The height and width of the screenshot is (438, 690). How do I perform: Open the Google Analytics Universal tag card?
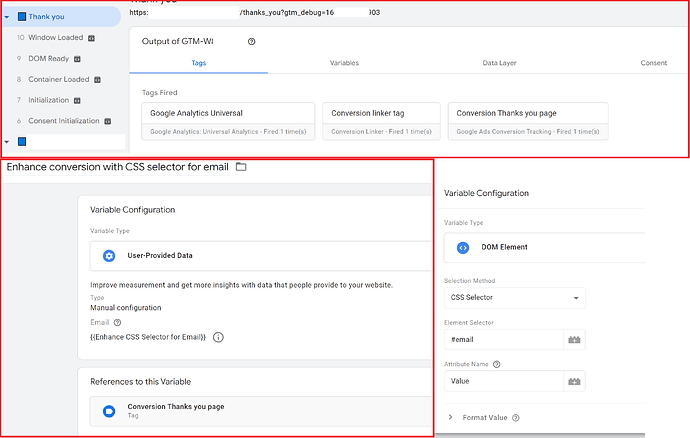(228, 121)
